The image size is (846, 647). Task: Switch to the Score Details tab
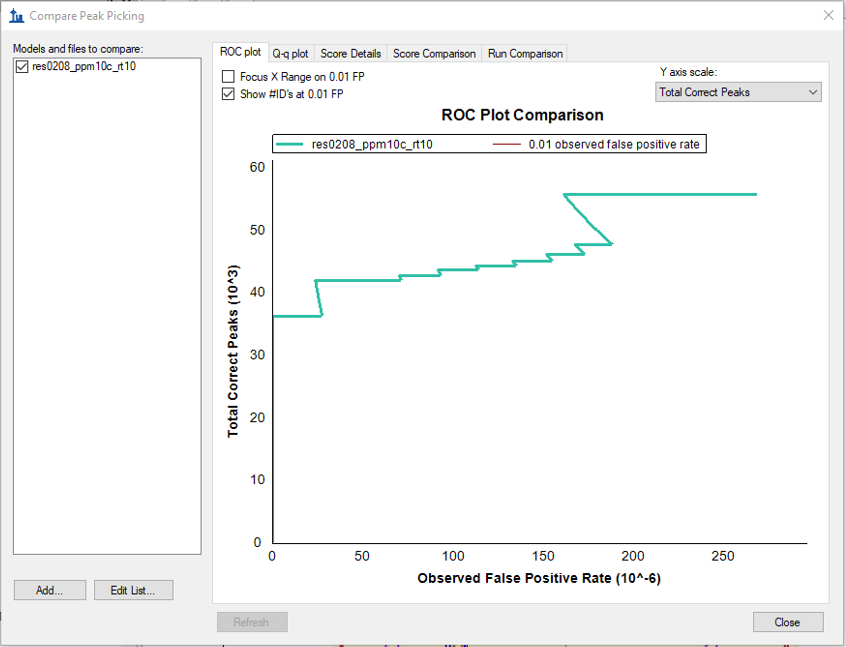point(350,54)
